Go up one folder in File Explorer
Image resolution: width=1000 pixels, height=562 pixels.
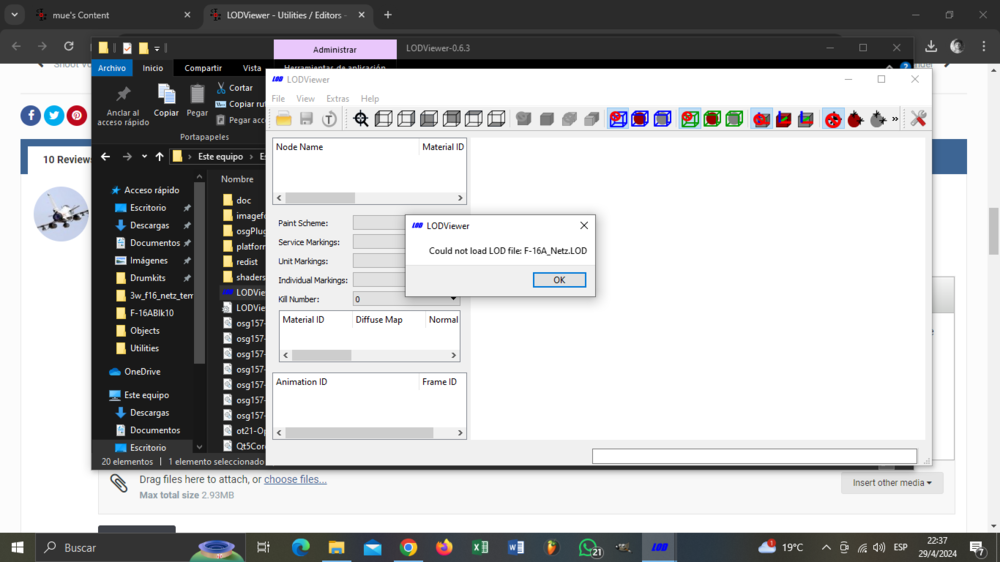(159, 156)
